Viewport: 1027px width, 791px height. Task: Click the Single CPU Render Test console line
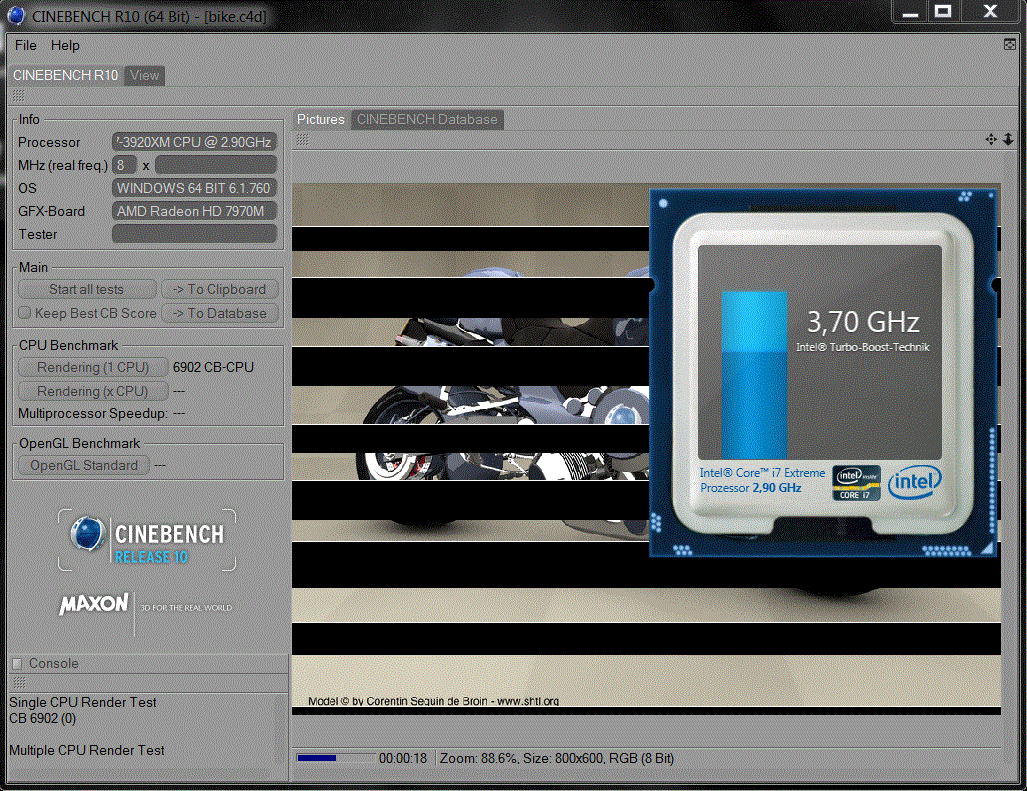click(83, 702)
